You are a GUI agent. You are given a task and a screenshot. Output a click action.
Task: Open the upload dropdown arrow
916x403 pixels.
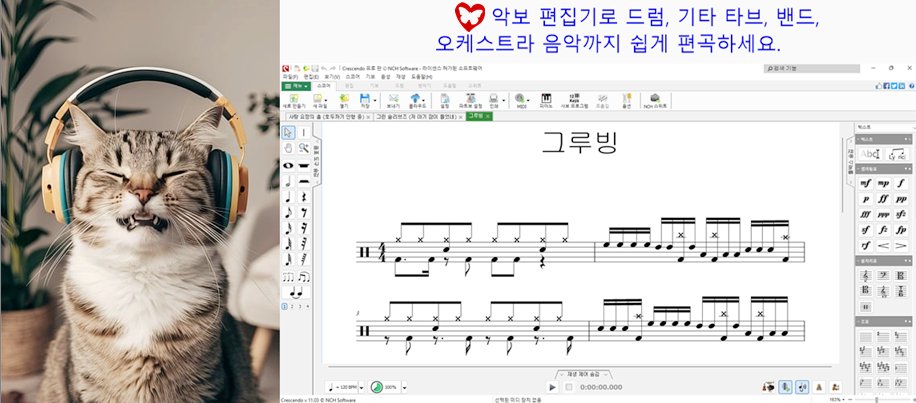click(x=423, y=100)
